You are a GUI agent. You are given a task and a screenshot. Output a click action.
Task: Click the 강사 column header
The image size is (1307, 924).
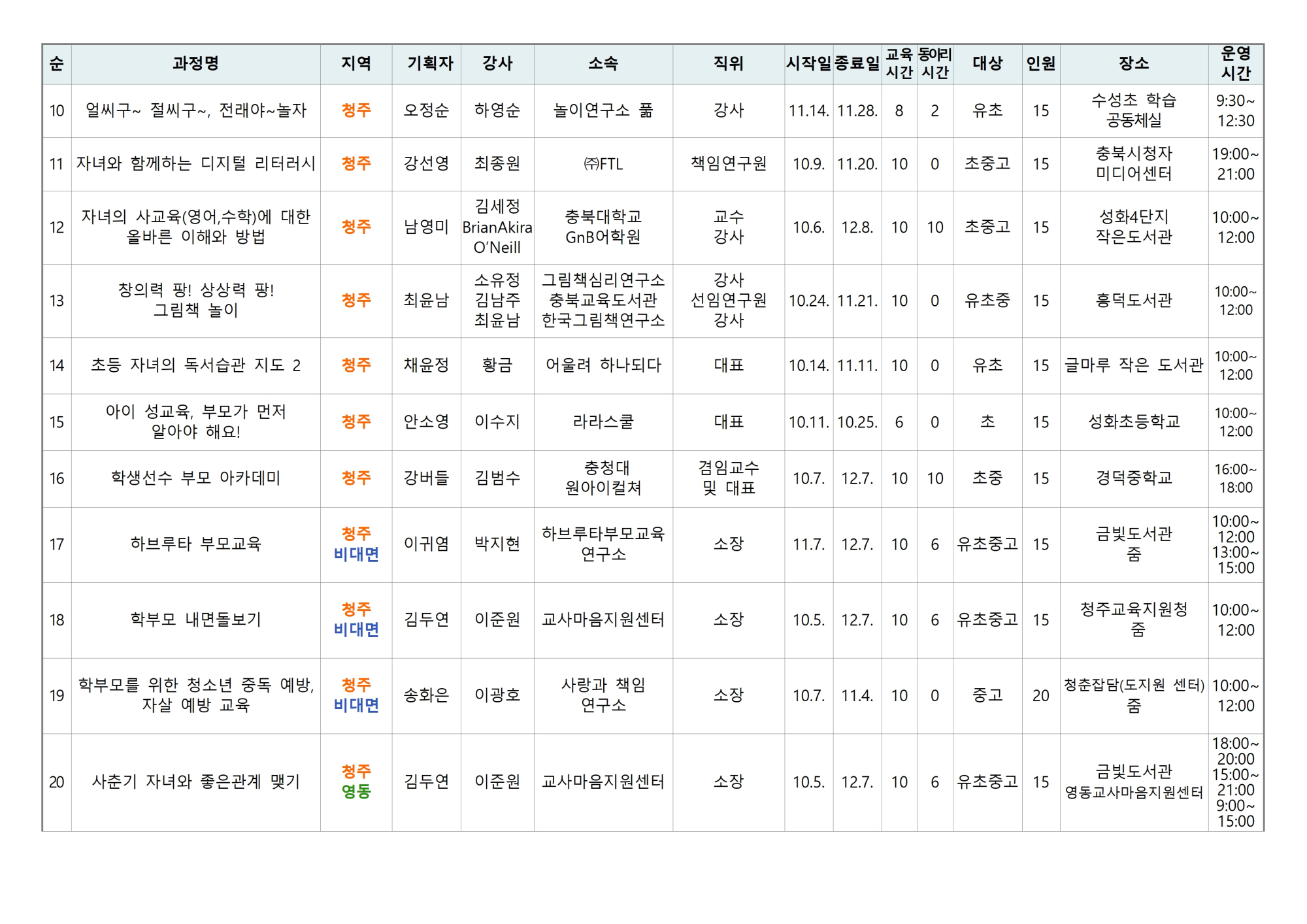pyautogui.click(x=497, y=64)
